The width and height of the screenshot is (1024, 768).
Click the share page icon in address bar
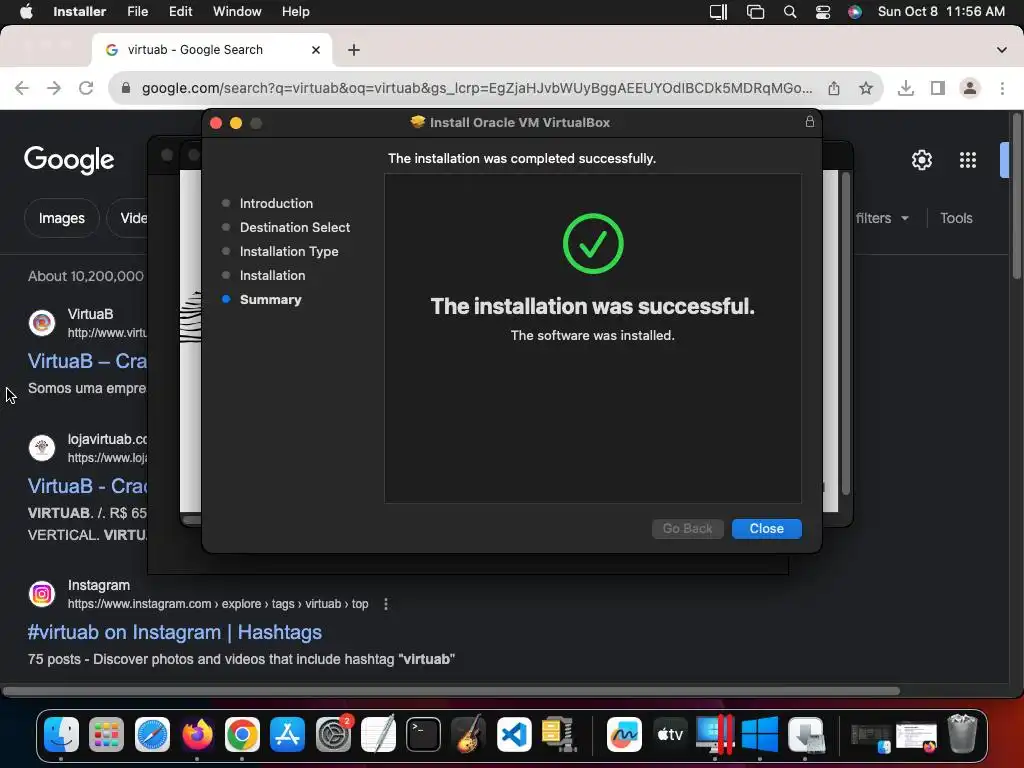[x=834, y=88]
